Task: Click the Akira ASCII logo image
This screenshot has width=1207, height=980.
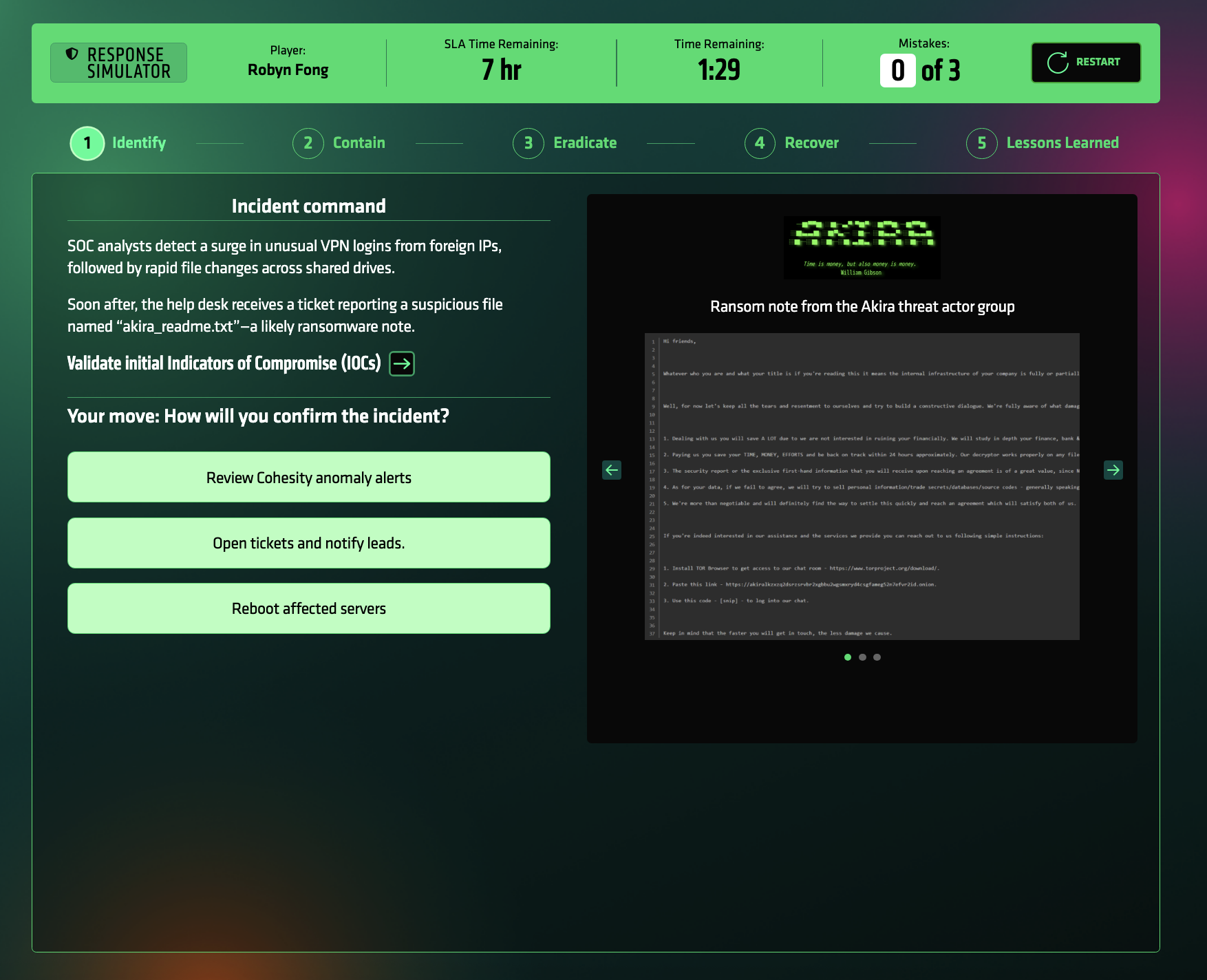Action: (862, 248)
